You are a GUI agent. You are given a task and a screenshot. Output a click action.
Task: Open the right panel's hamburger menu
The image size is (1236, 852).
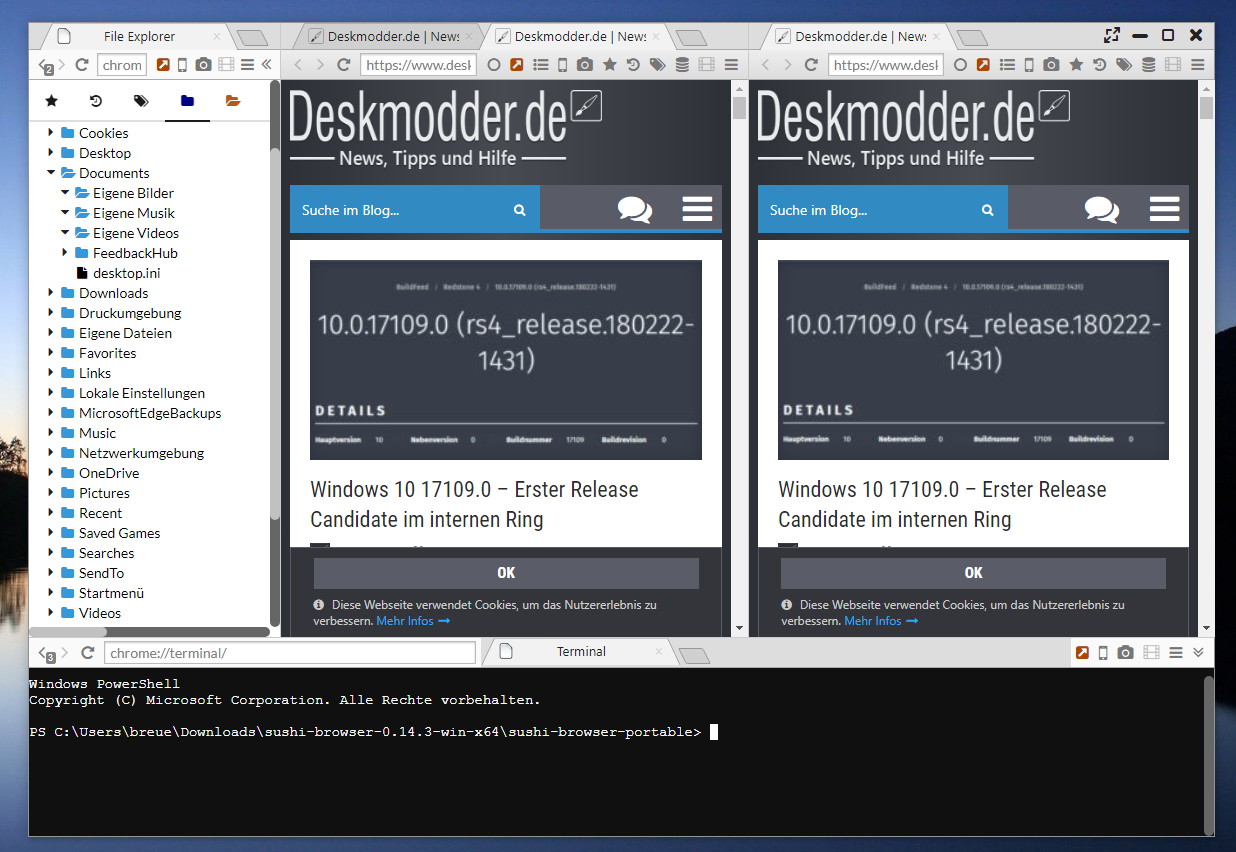click(x=1198, y=65)
